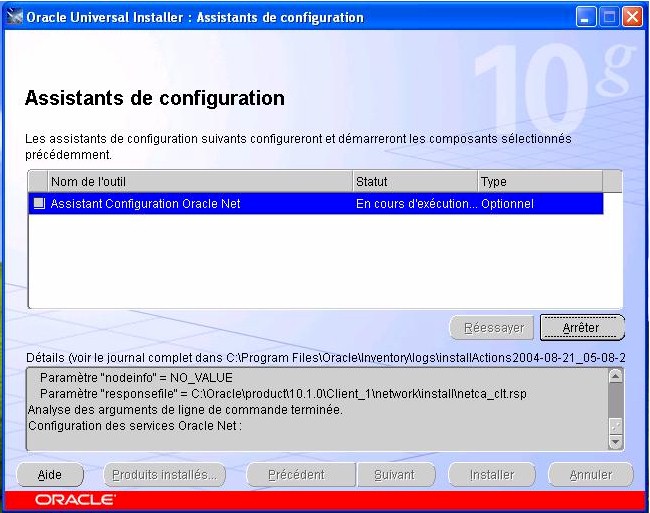Click the "Nom de l'outil" column header
Screen dimensions: 650x513
coord(200,181)
